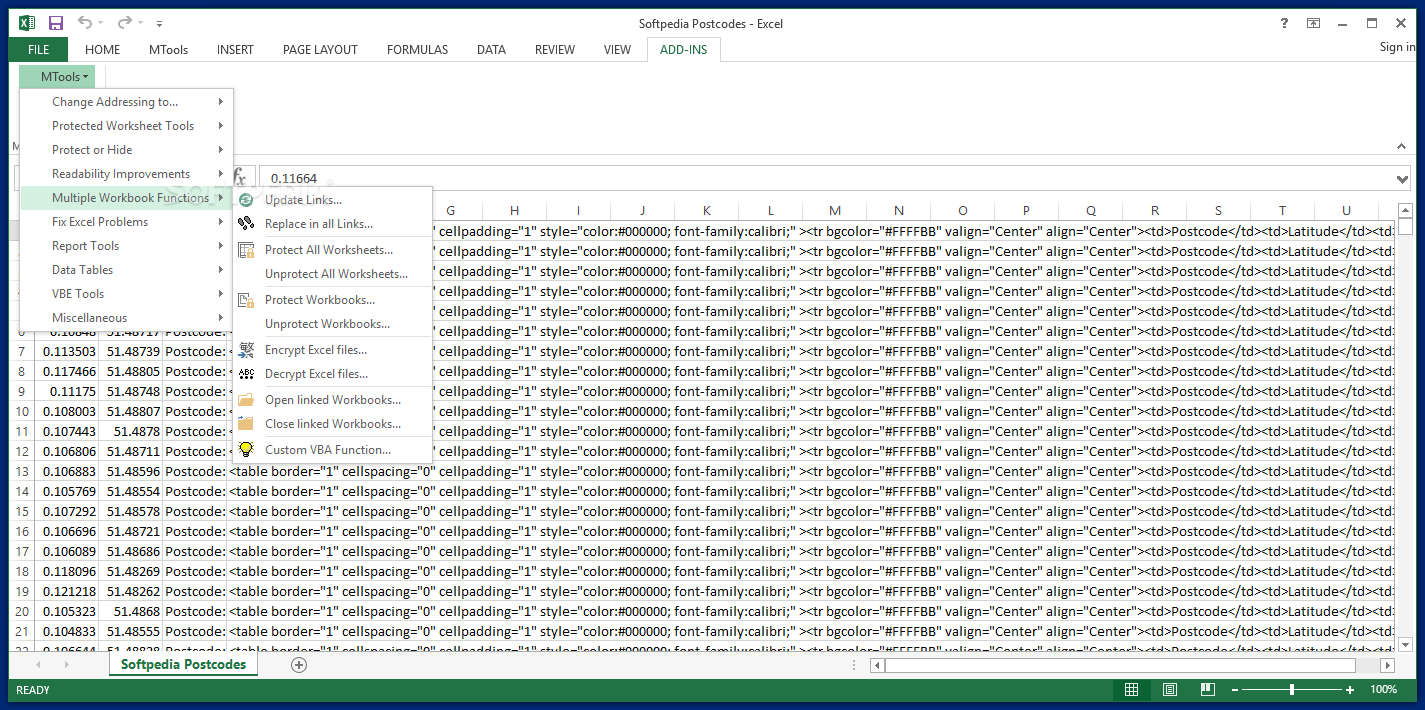The height and width of the screenshot is (710, 1425).
Task: Switch to Normal view icon
Action: click(1131, 690)
